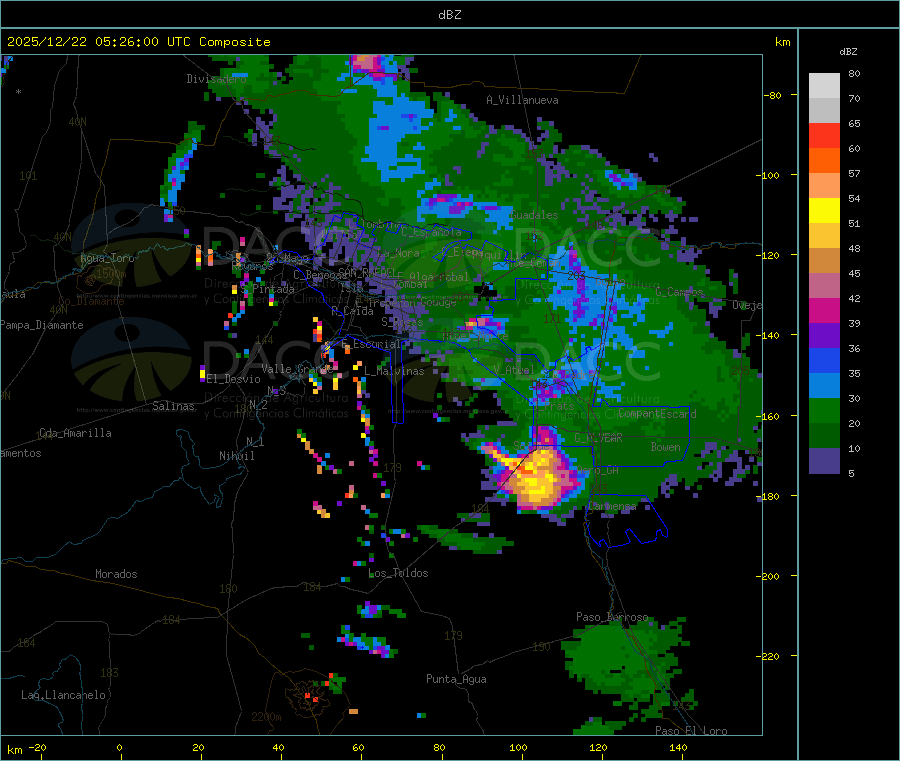Click the '80' value in the dBZ legend
900x761 pixels.
tap(854, 73)
